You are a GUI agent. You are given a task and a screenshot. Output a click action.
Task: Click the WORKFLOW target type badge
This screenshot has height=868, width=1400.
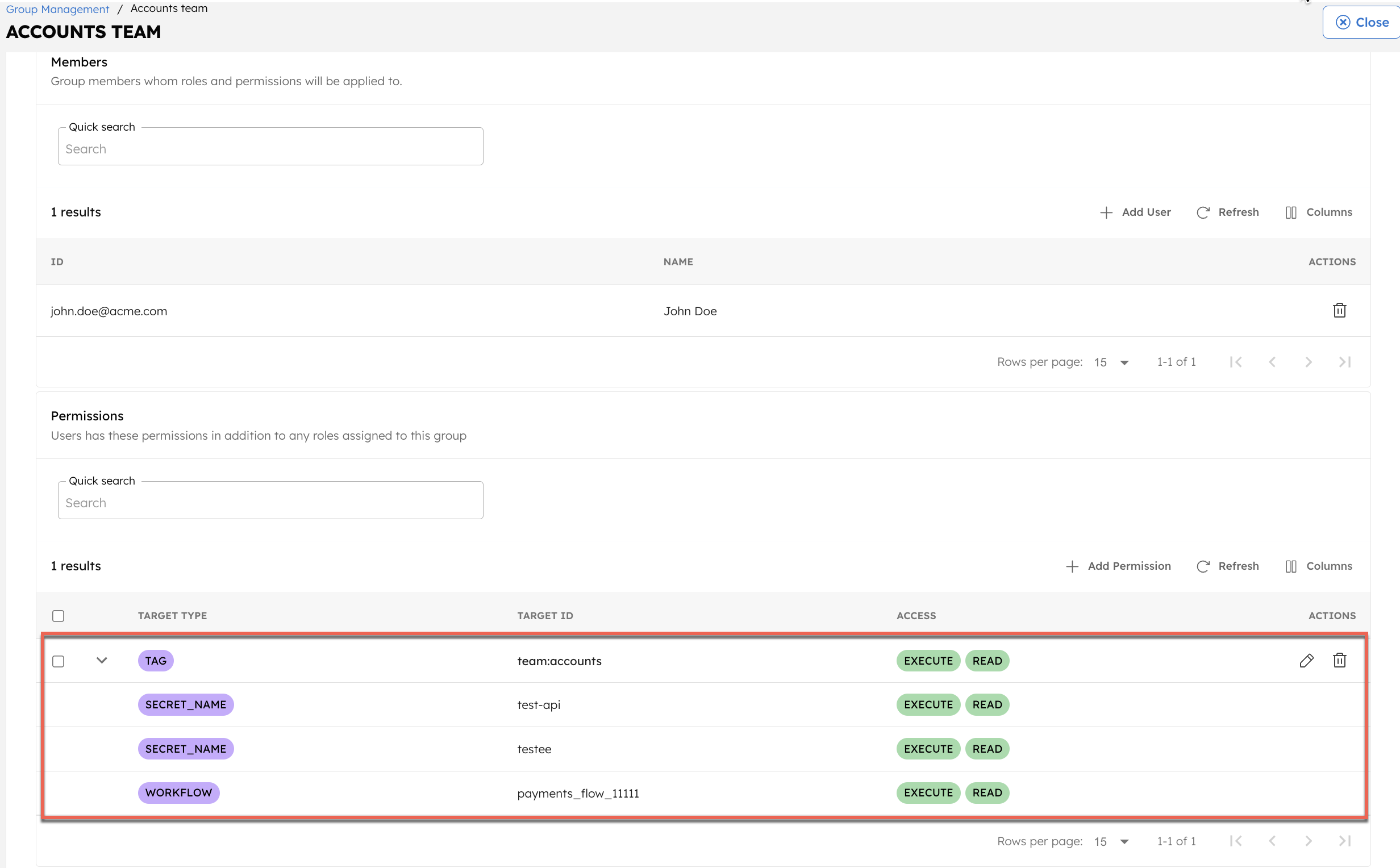(178, 794)
